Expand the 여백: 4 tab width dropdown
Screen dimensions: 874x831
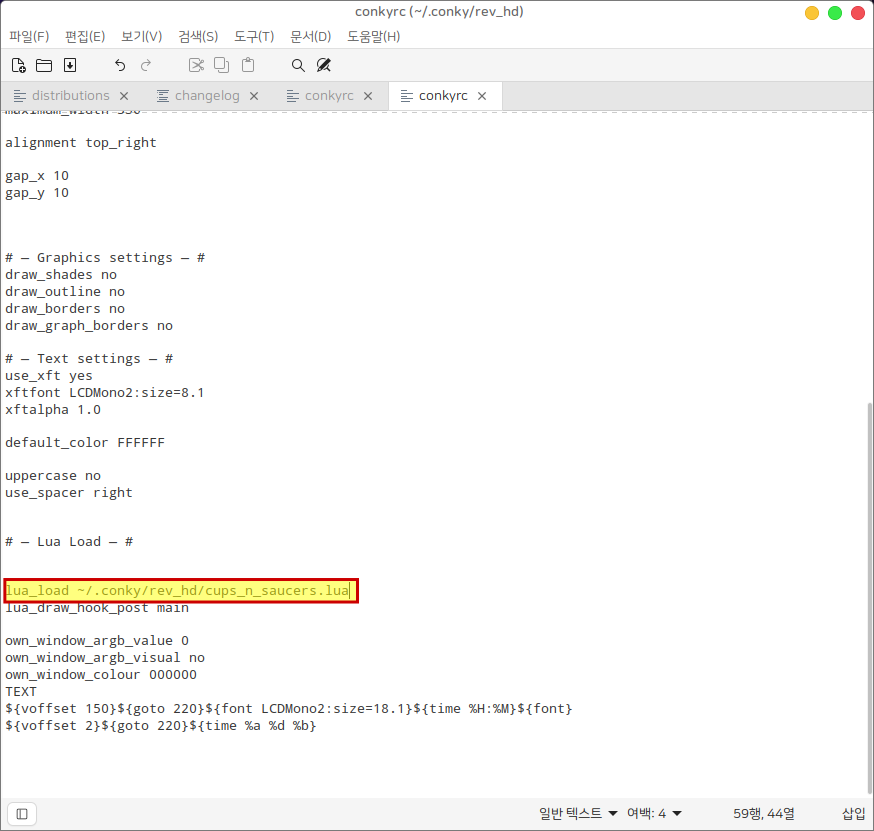[x=654, y=814]
